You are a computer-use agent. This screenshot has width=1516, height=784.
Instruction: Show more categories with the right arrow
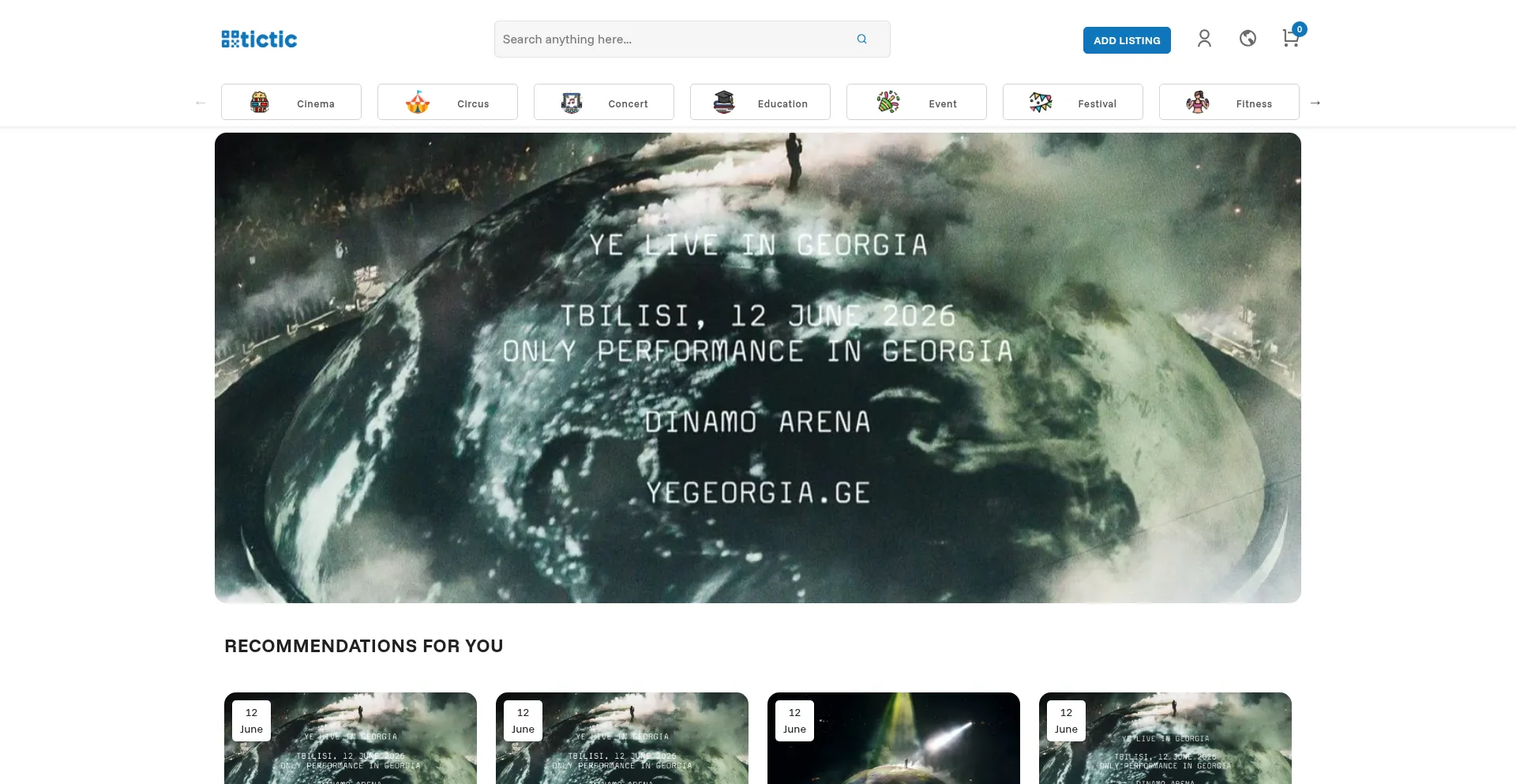point(1315,103)
